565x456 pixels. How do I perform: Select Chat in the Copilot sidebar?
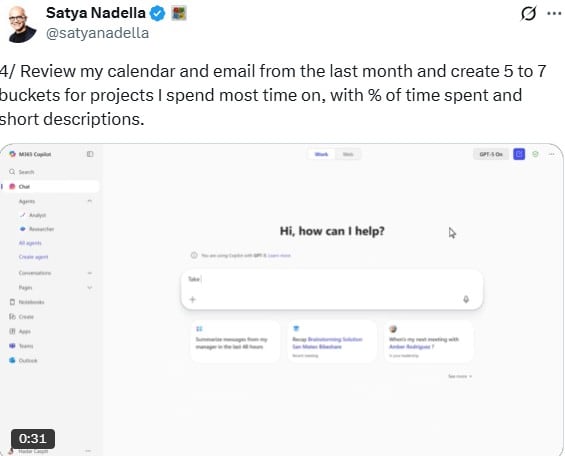click(x=50, y=186)
